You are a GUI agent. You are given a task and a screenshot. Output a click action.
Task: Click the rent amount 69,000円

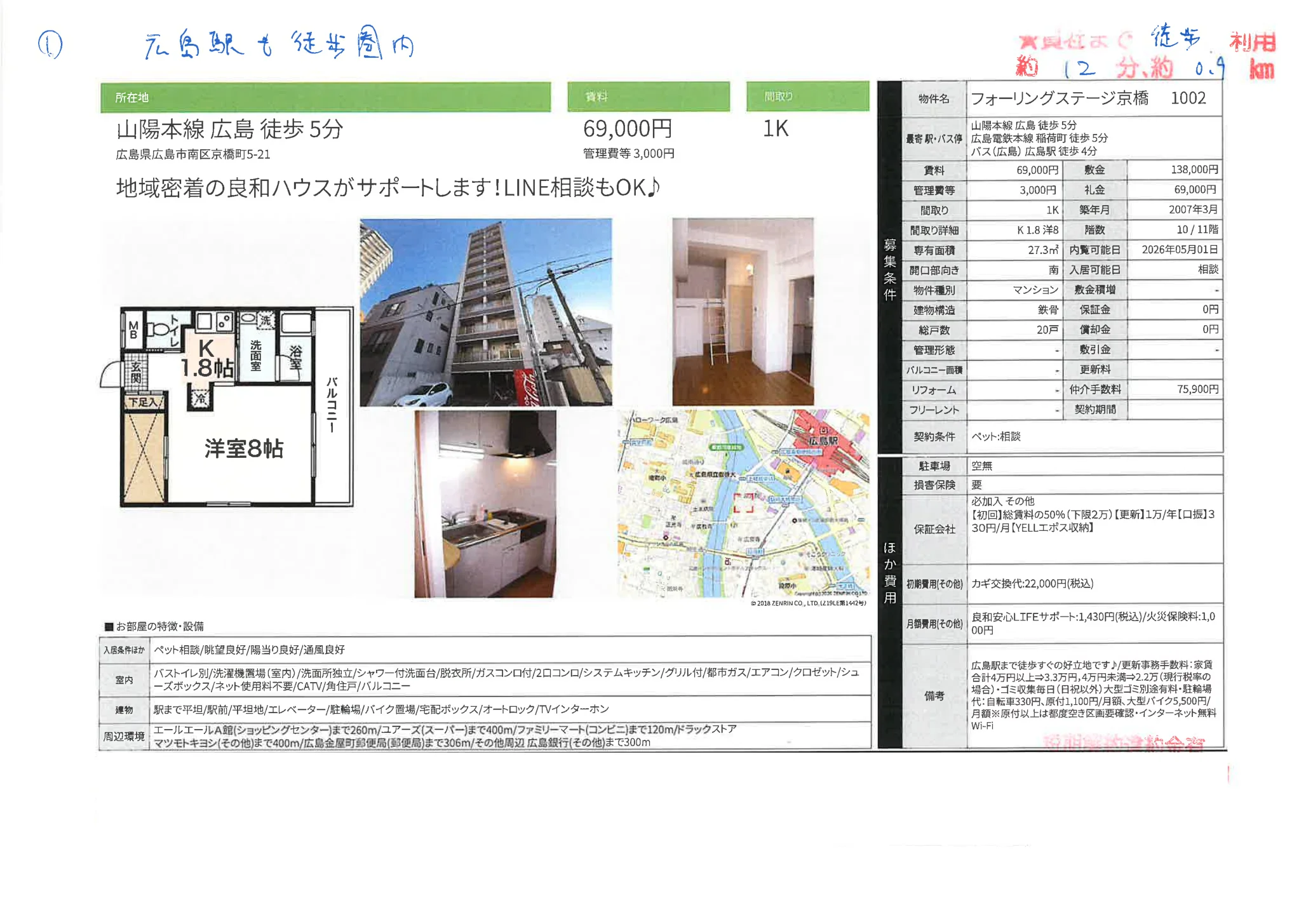626,129
